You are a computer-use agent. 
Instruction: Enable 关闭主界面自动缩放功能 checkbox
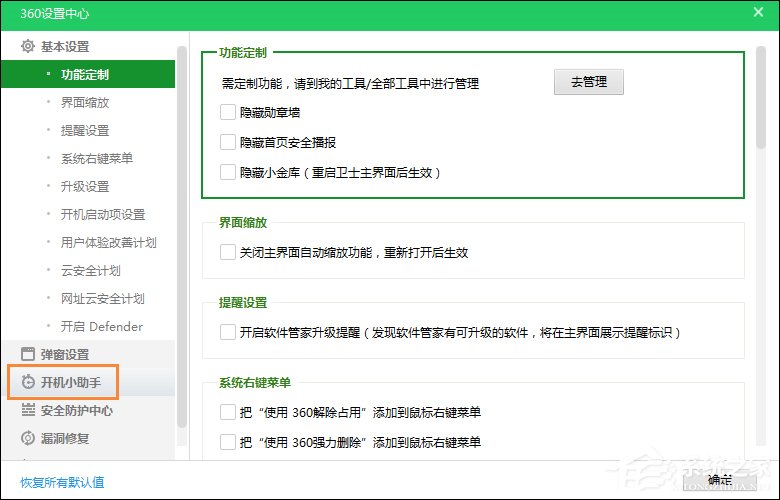click(x=228, y=252)
